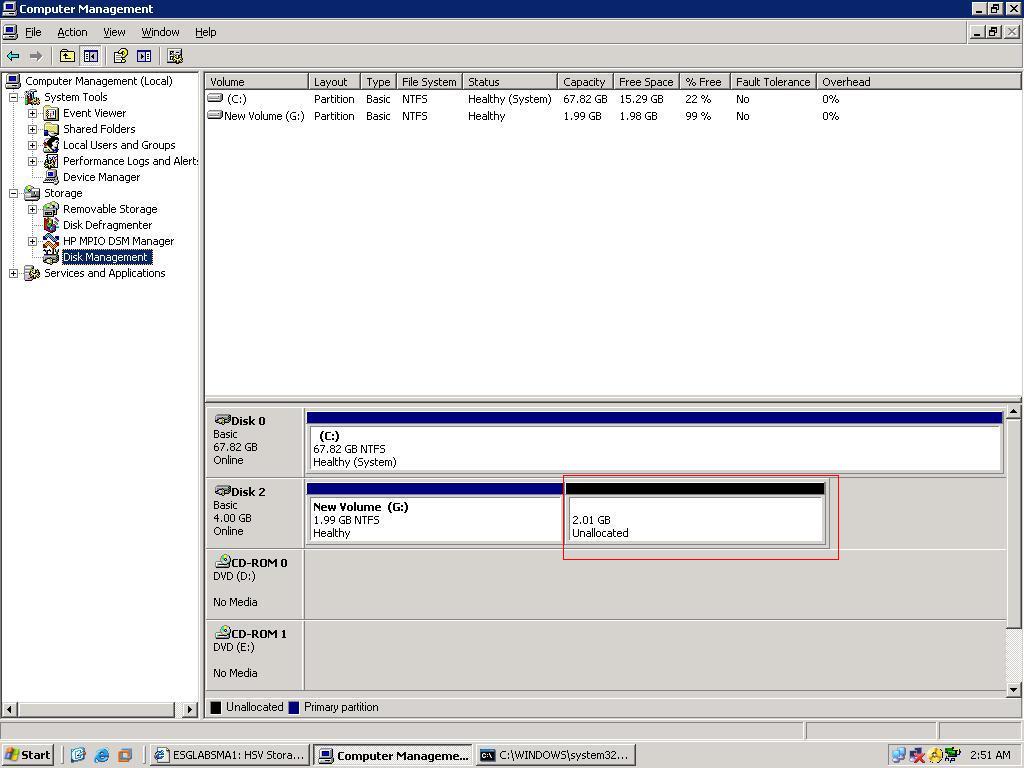Select Device Manager in the tree
Viewport: 1024px width, 768px height.
pos(101,178)
